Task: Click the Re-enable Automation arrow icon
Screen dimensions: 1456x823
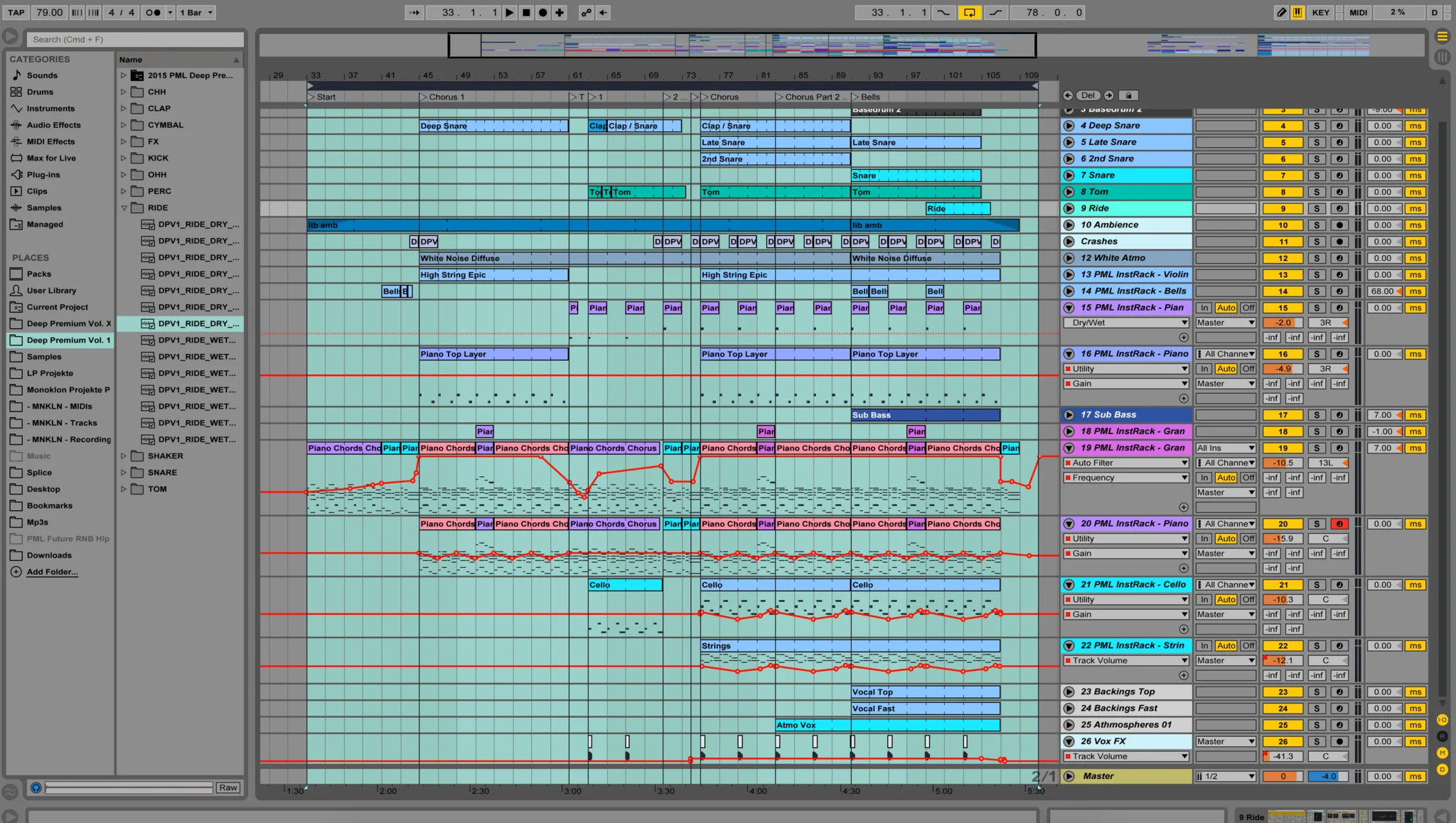Action: tap(603, 12)
